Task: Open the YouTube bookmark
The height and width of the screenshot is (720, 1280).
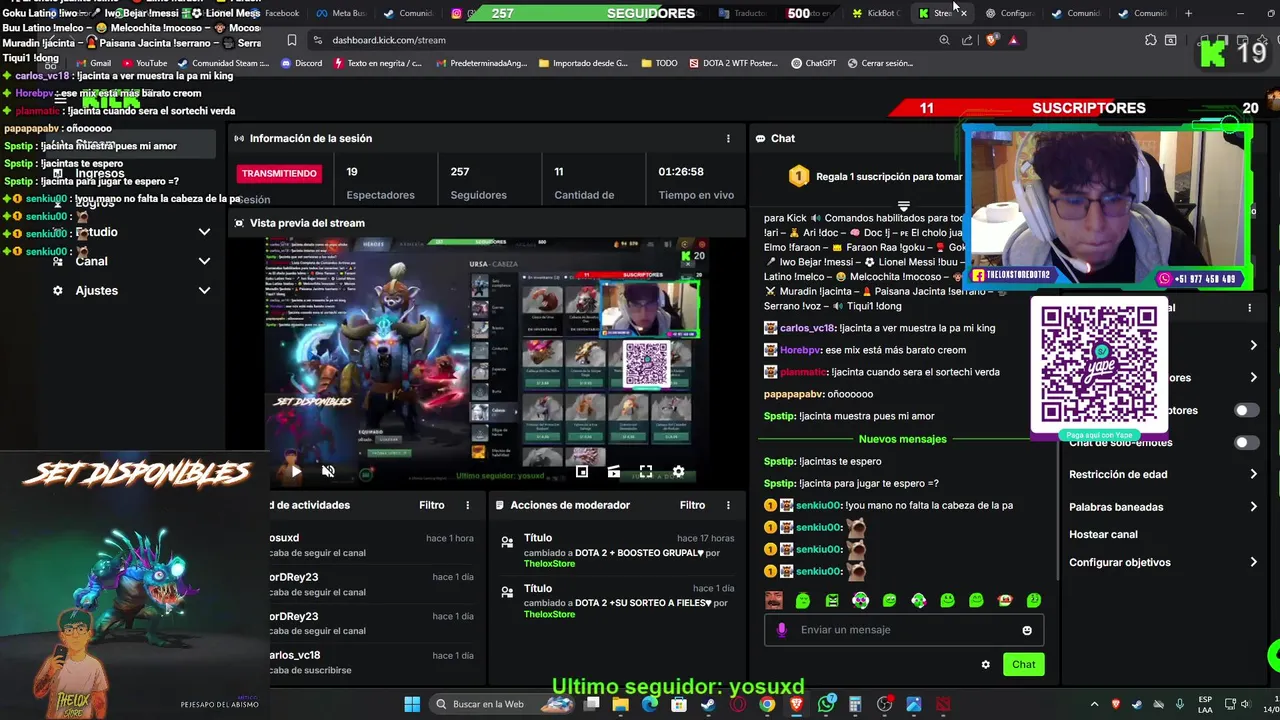Action: click(144, 63)
